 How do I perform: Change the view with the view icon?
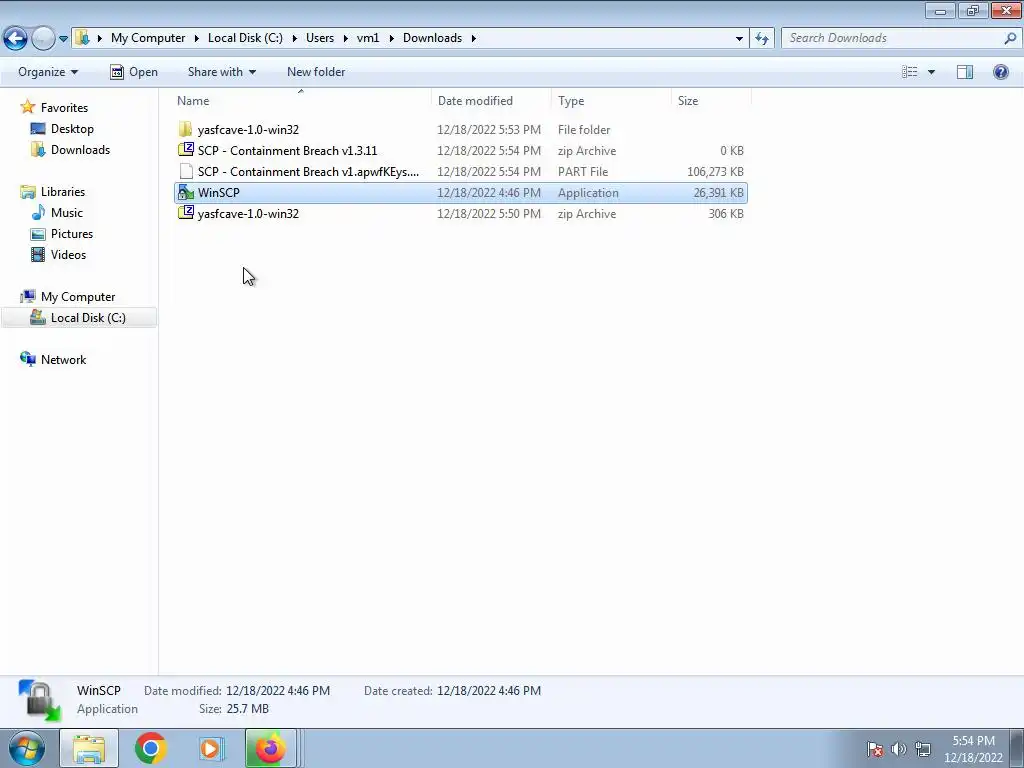(x=910, y=72)
